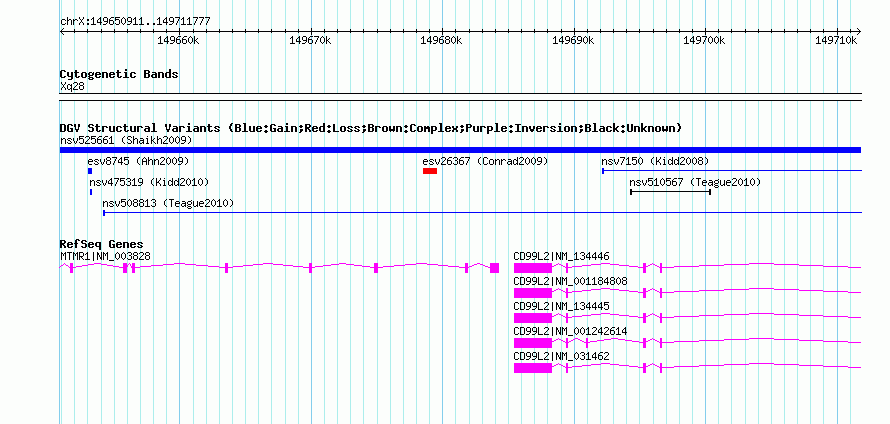Select the Cytogenetic Bands track title

point(119,74)
